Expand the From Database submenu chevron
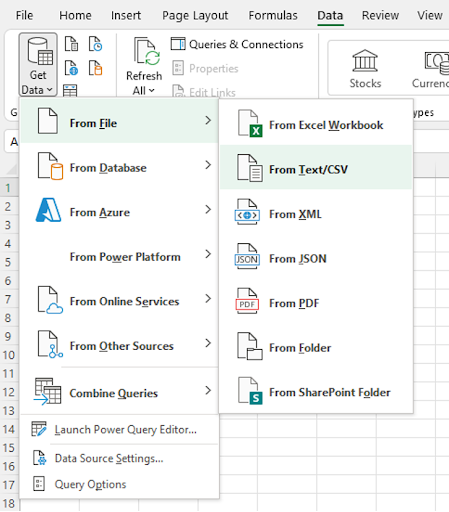Viewport: 449px width, 512px height. point(208,165)
